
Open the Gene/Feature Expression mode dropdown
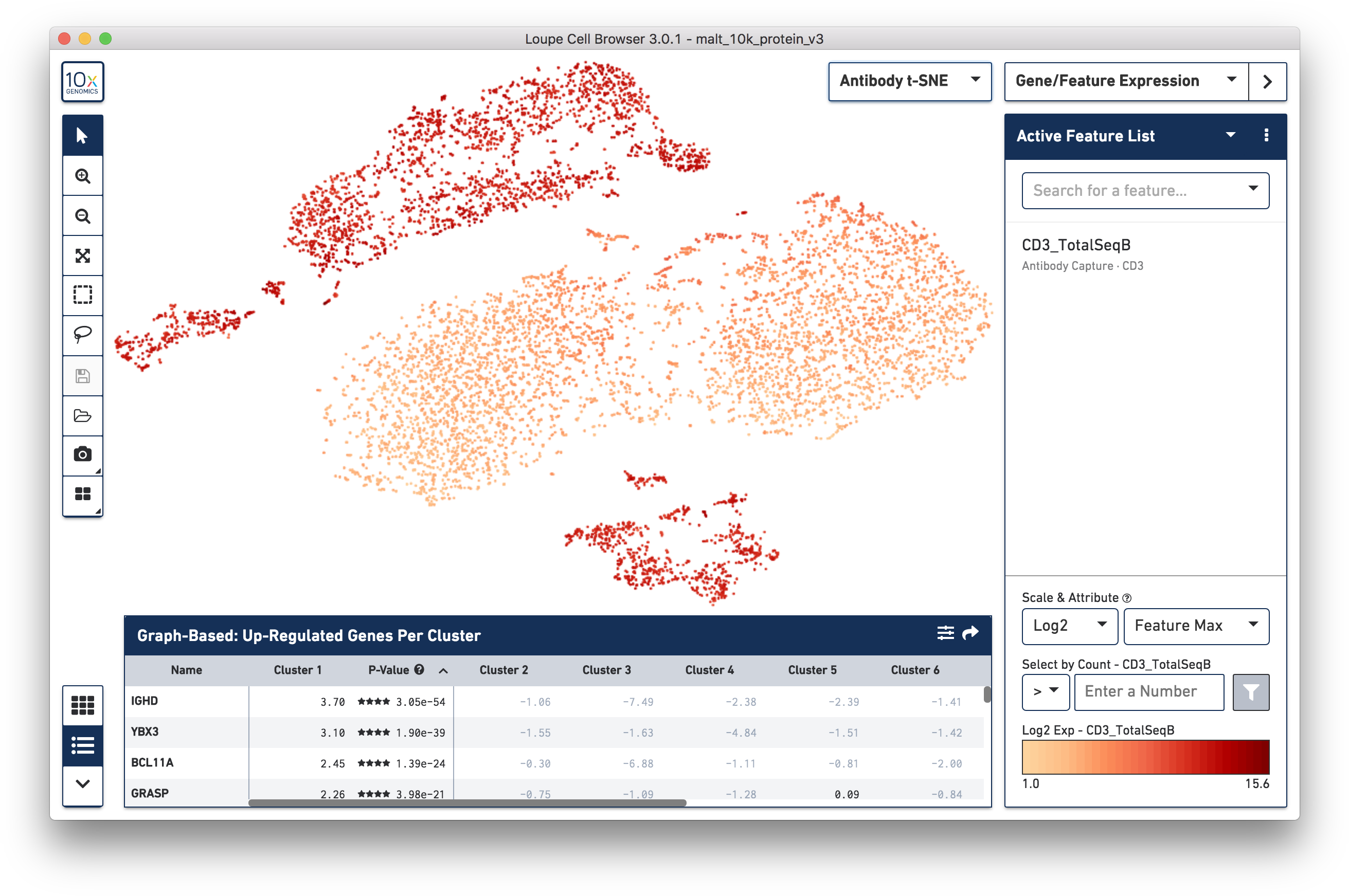click(x=1126, y=82)
